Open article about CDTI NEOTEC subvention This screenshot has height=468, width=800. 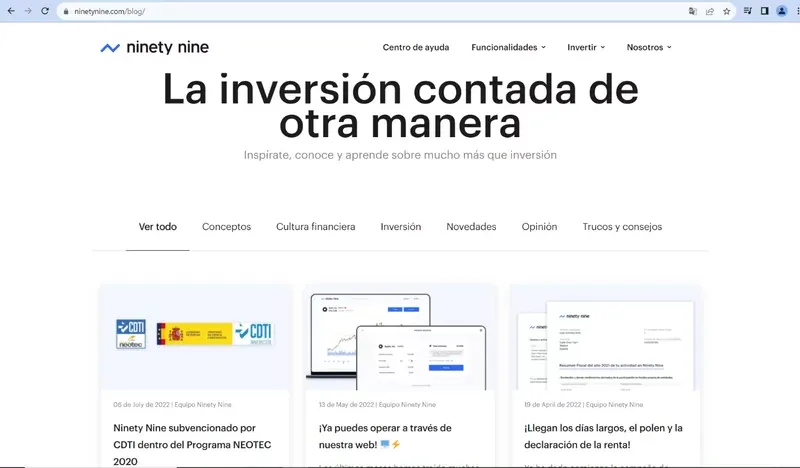(x=192, y=445)
